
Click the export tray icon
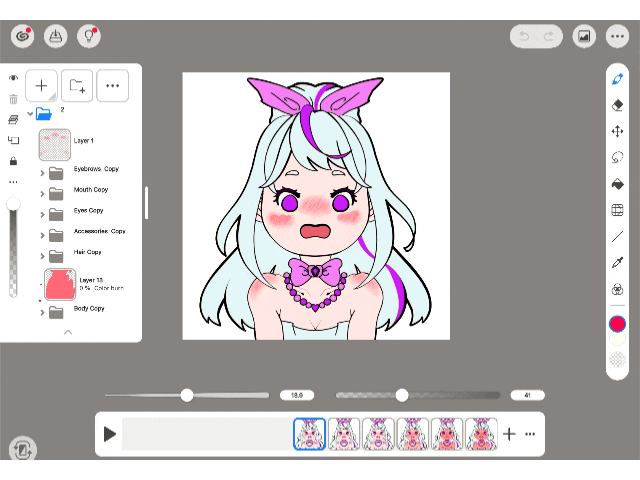tap(56, 36)
